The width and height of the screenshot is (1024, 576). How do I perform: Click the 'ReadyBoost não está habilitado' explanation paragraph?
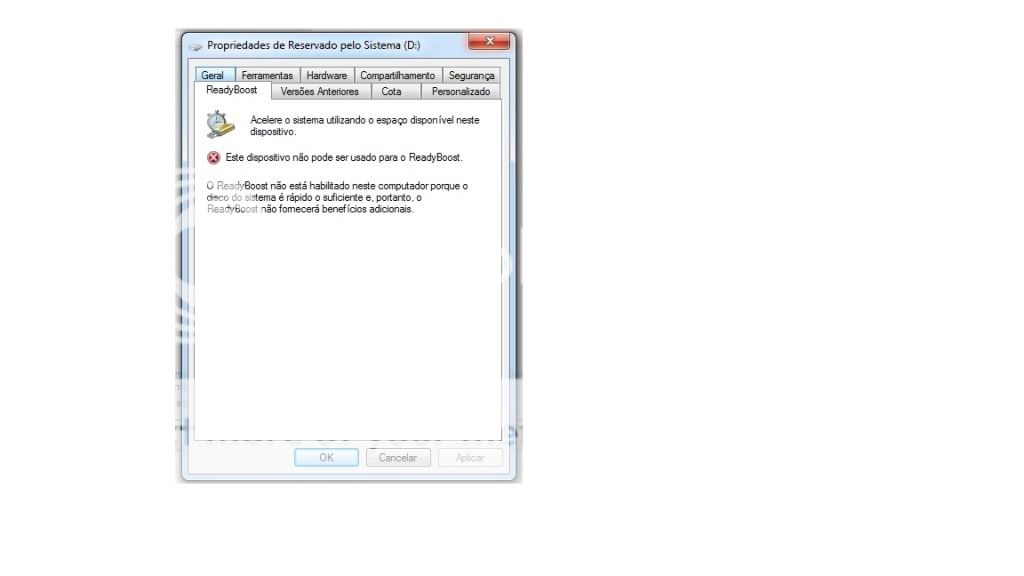(336, 197)
